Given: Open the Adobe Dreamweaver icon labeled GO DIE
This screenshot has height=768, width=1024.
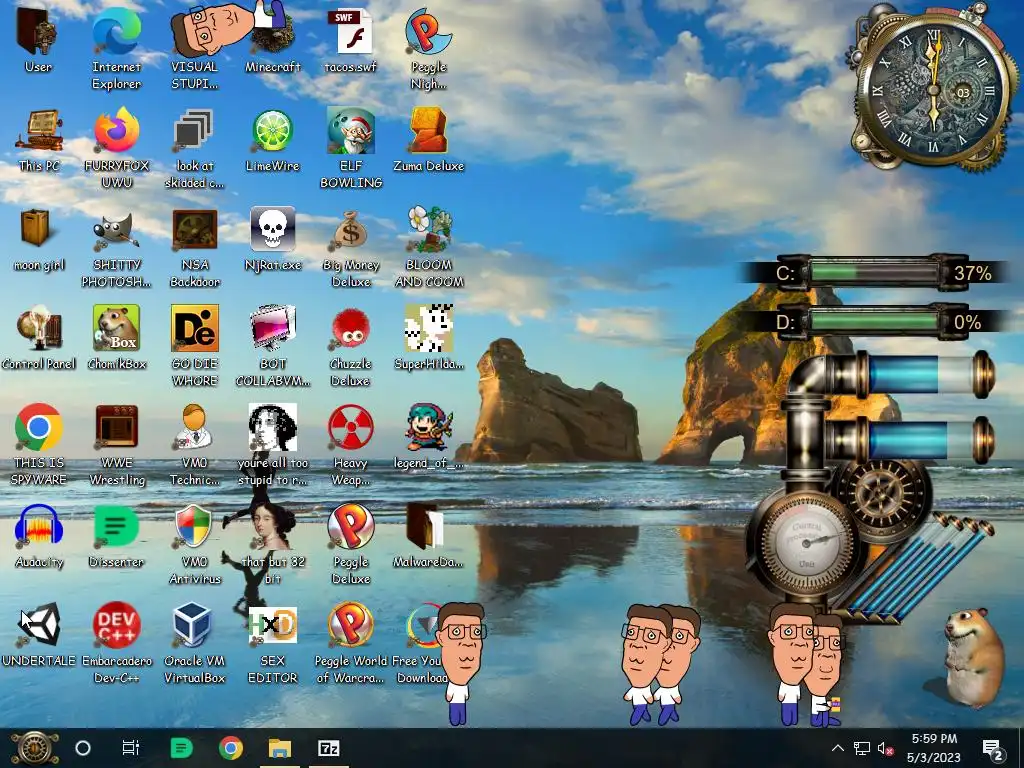Looking at the screenshot, I should (195, 346).
